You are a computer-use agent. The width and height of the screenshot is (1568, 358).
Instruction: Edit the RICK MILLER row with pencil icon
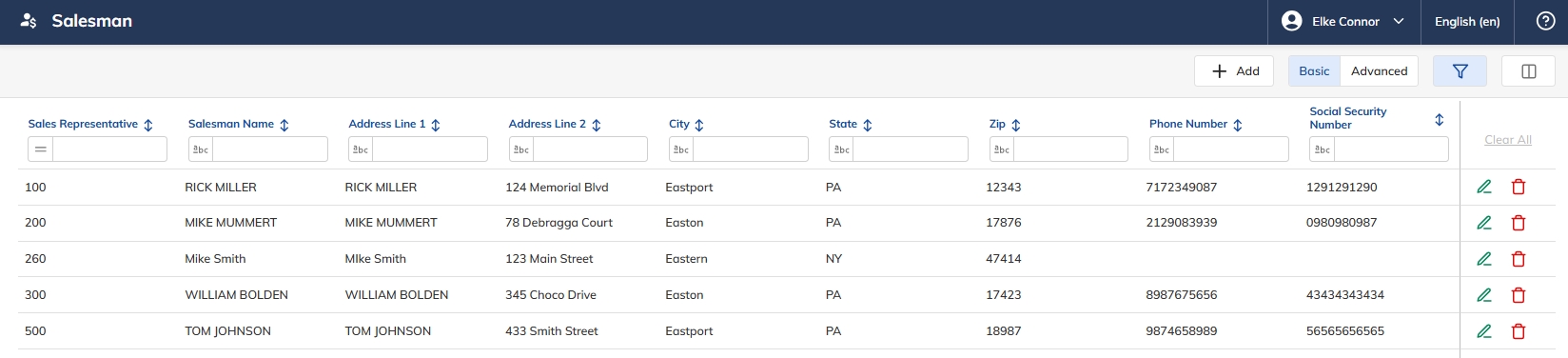point(1483,188)
